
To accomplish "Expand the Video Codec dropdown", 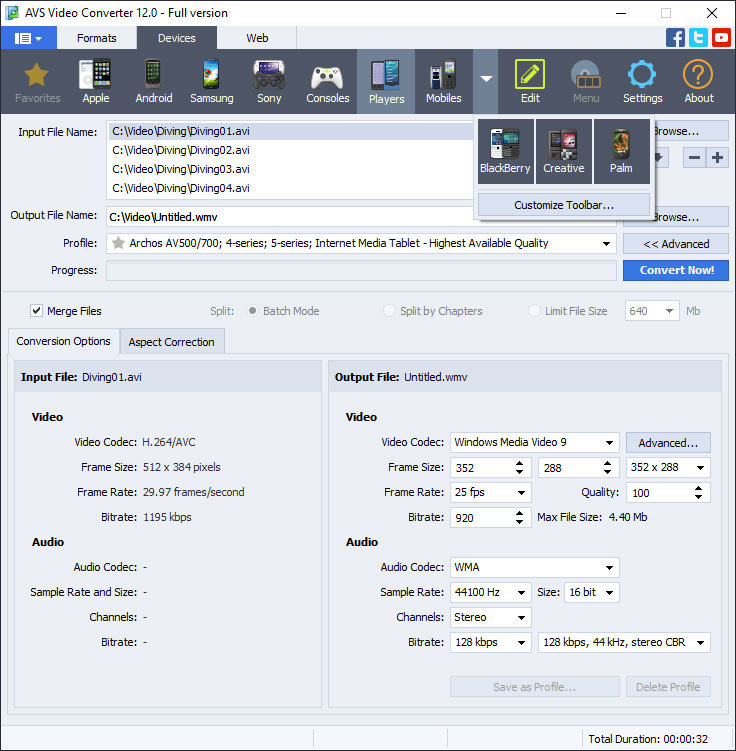I will [x=534, y=442].
